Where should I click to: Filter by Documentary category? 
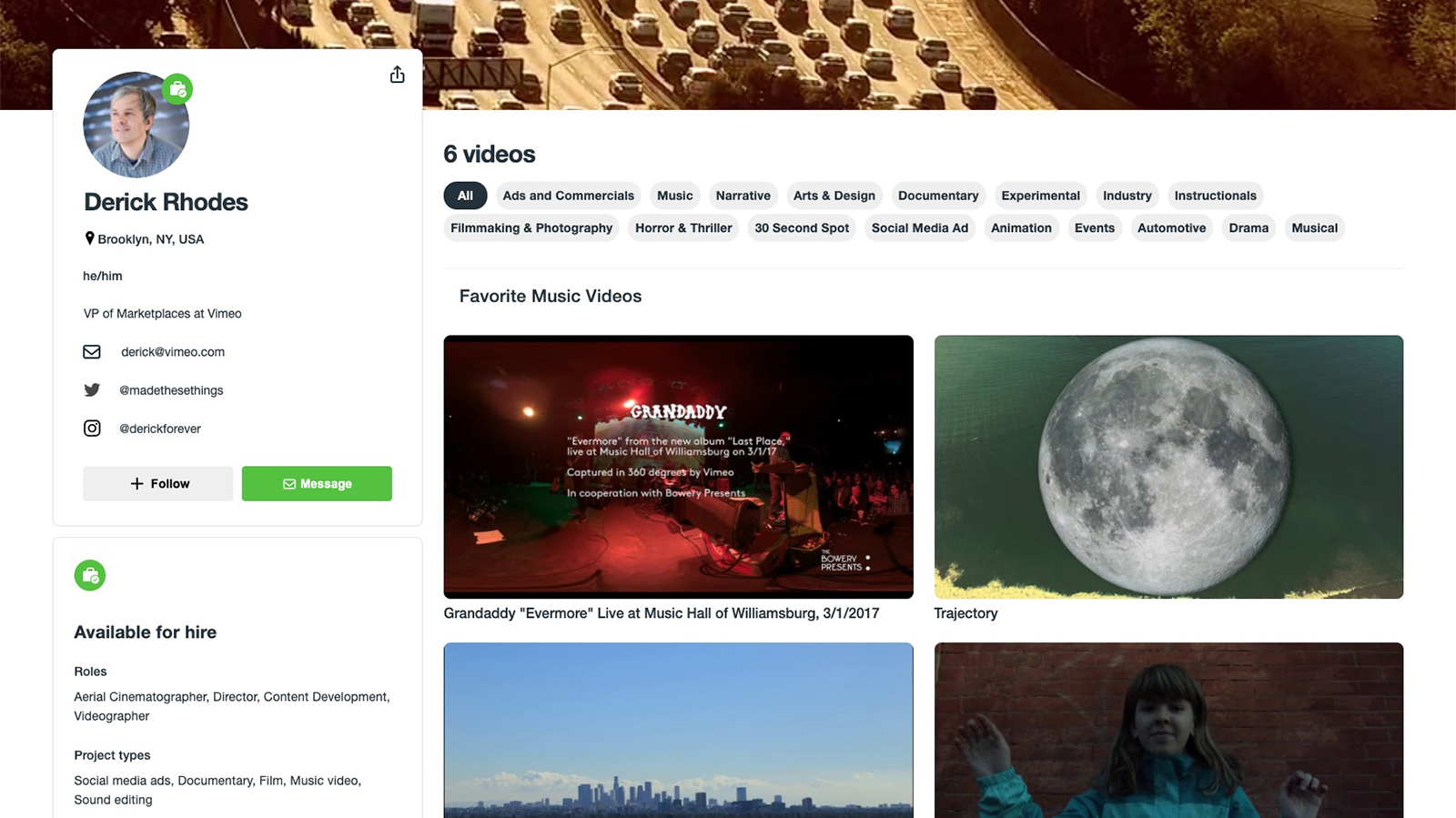point(938,196)
